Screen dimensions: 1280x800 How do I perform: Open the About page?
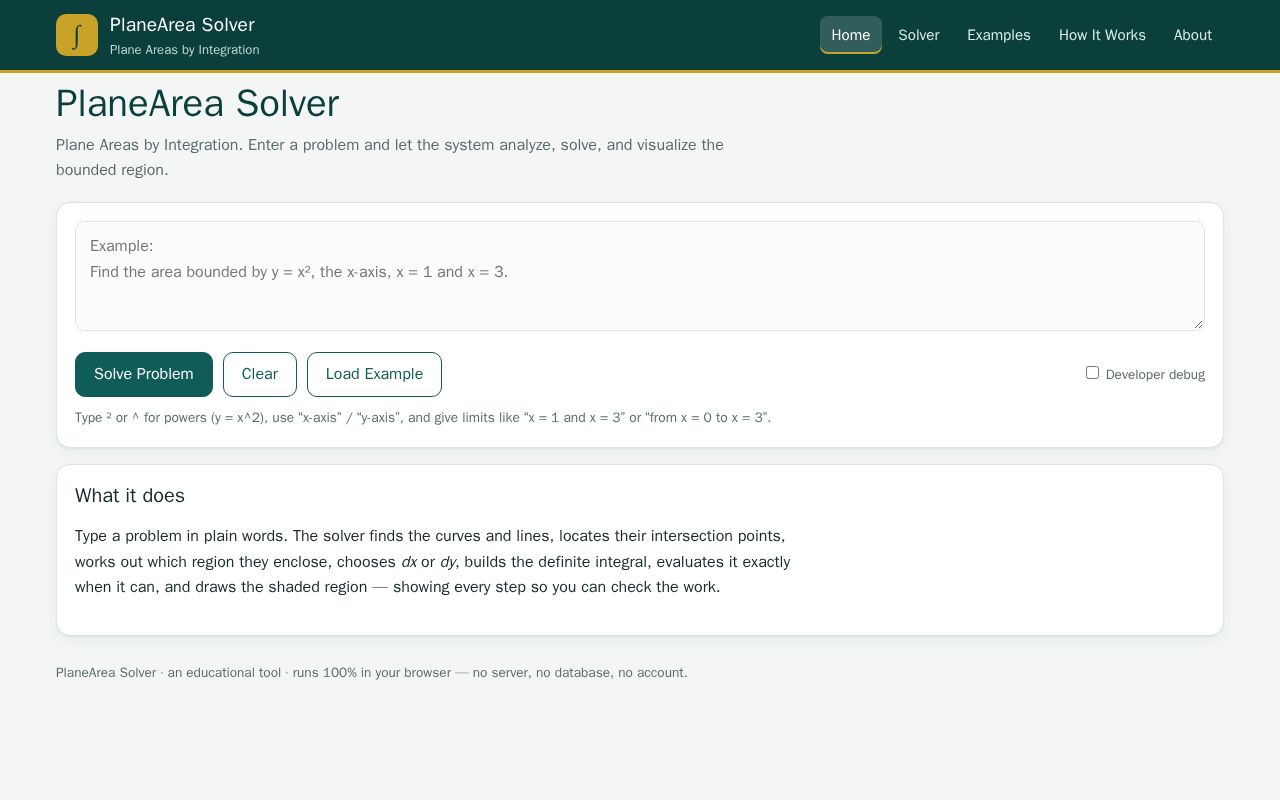(1193, 35)
